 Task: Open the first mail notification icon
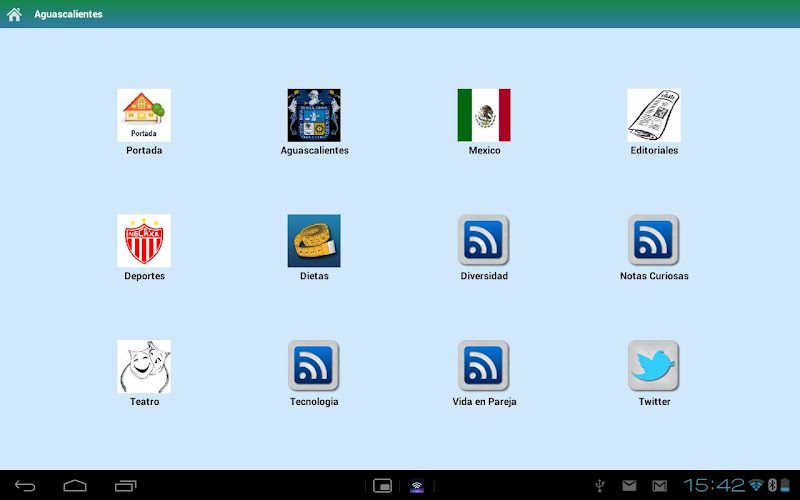[629, 486]
